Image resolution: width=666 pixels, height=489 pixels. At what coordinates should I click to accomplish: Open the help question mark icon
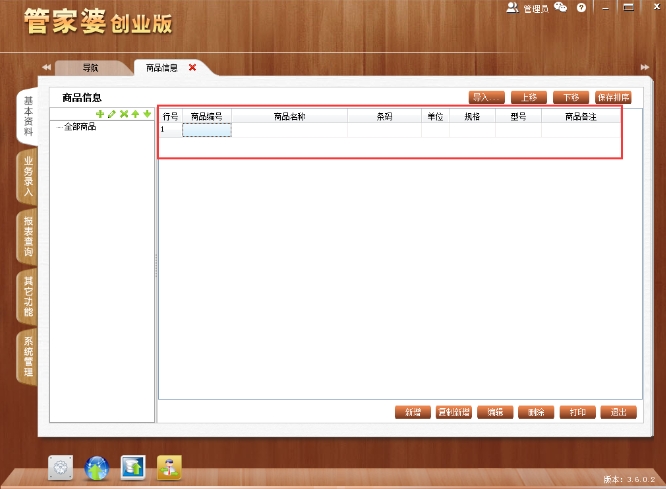[x=581, y=8]
